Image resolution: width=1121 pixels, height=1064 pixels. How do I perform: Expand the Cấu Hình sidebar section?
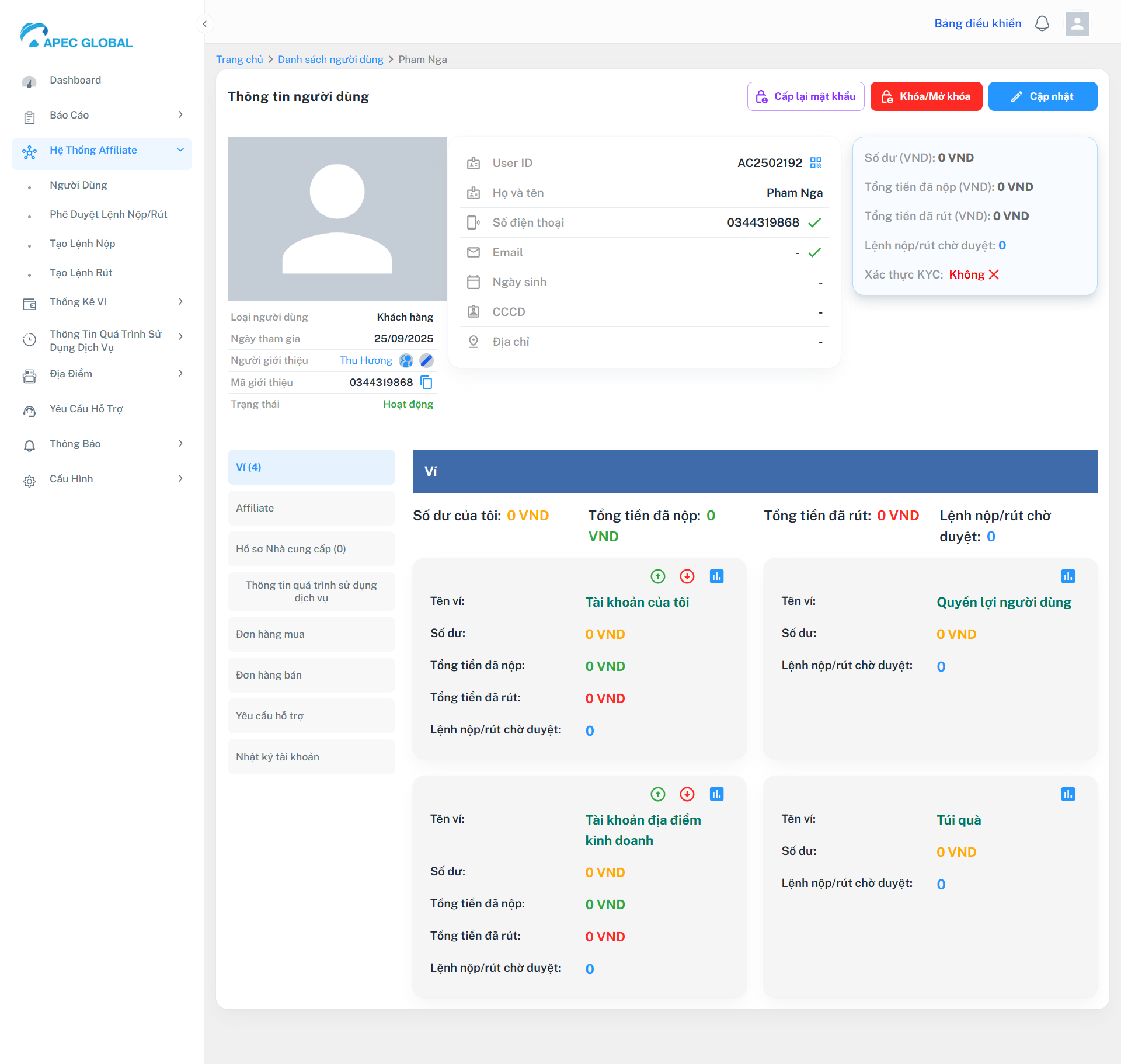pos(180,479)
